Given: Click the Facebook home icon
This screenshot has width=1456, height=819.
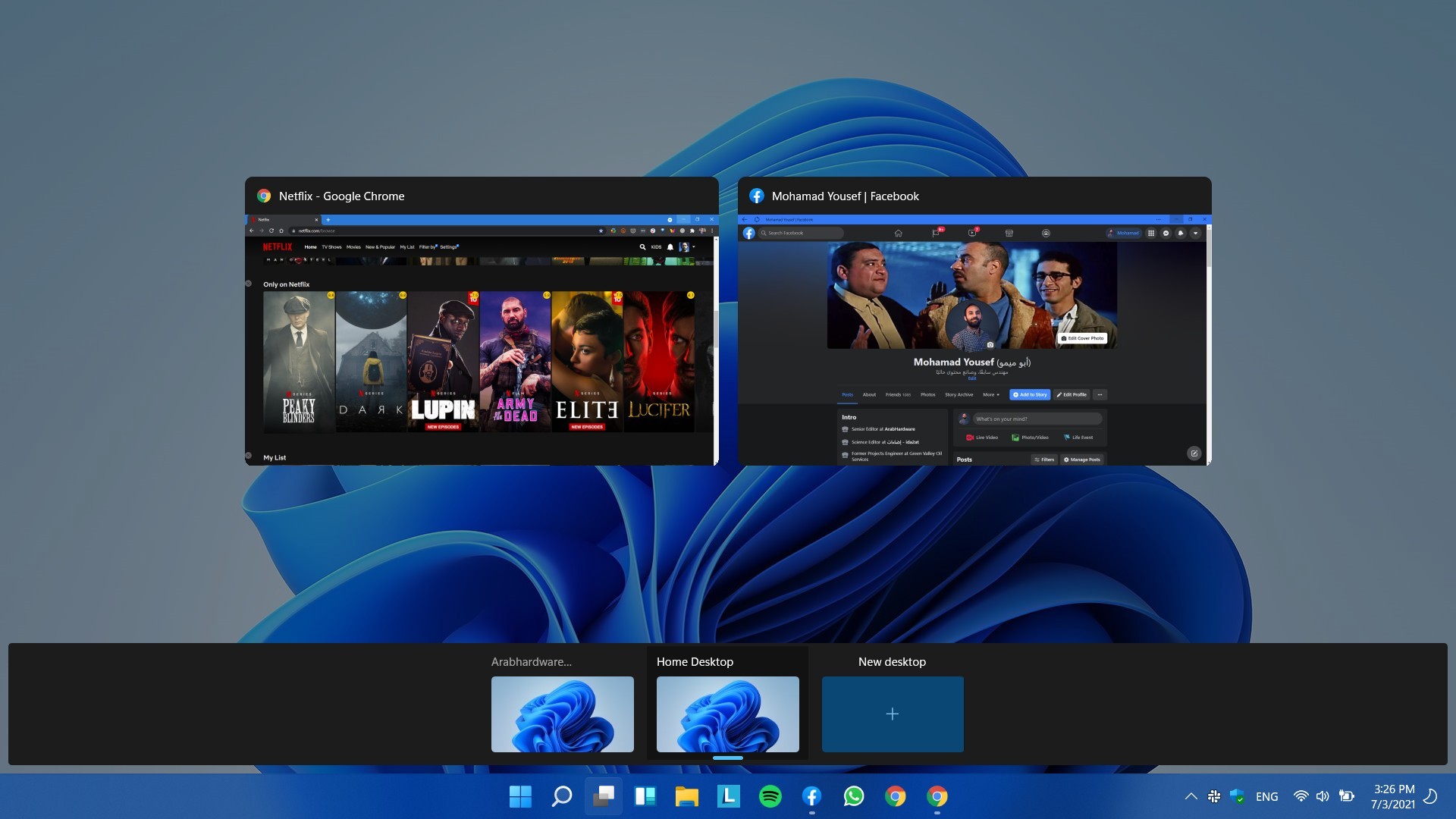Looking at the screenshot, I should [898, 233].
